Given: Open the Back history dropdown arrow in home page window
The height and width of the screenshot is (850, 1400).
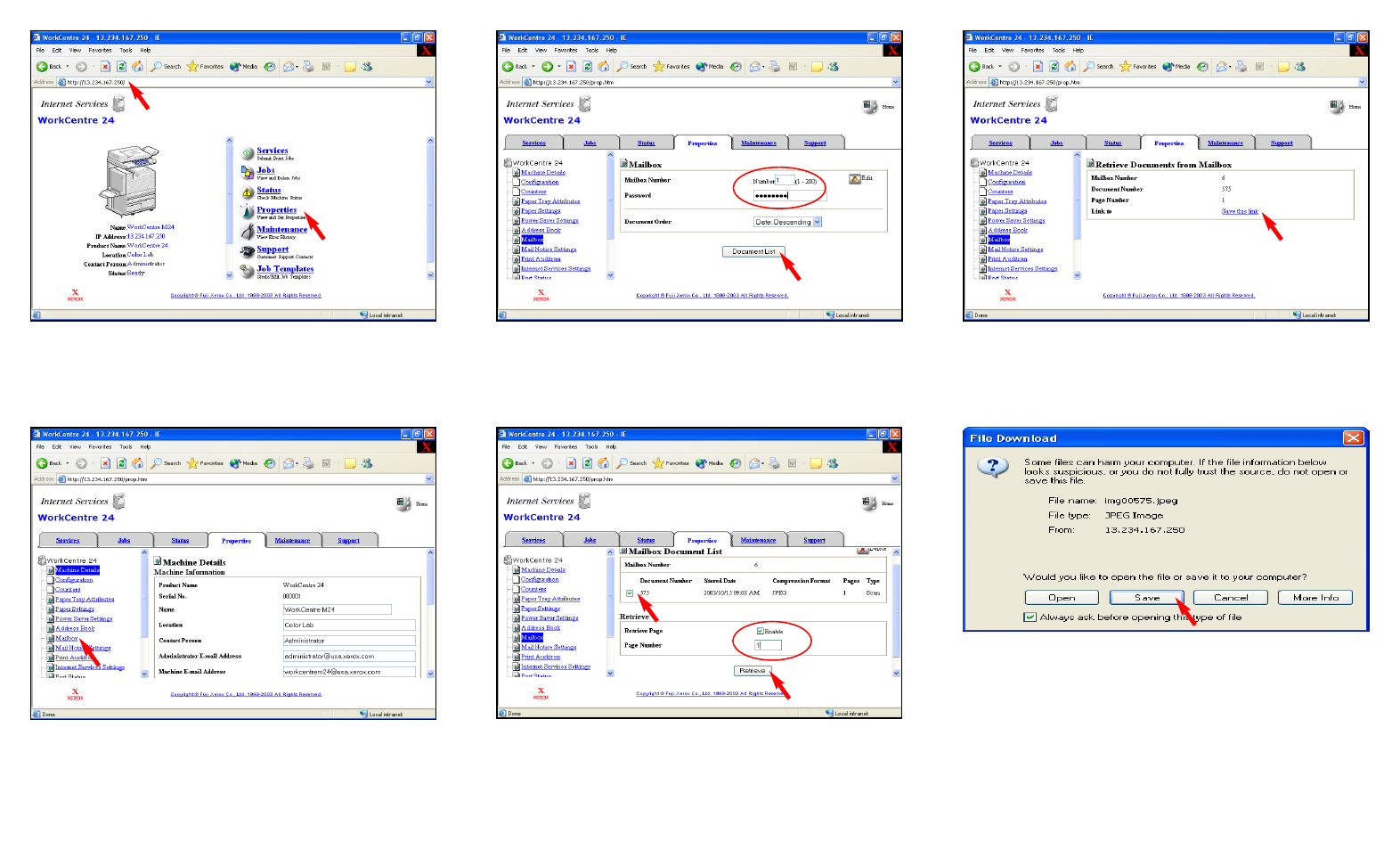Looking at the screenshot, I should [x=67, y=67].
